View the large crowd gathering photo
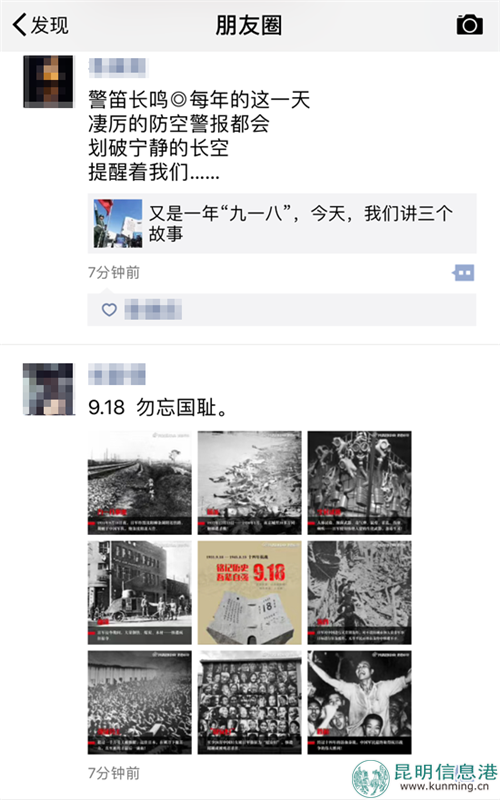 139,702
